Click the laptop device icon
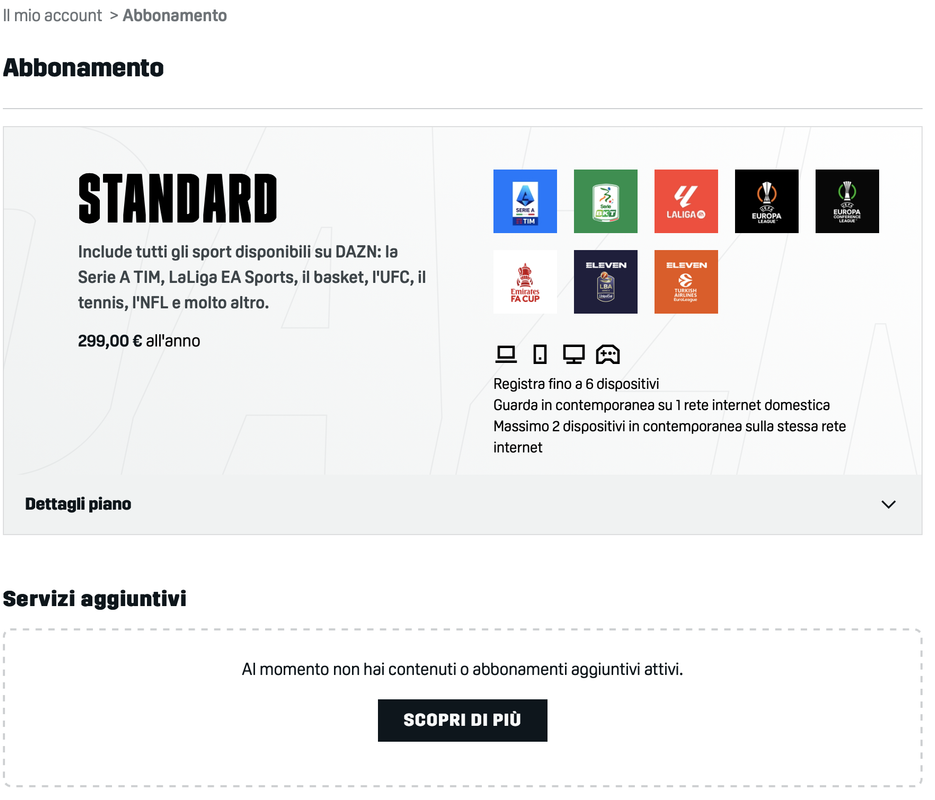 [x=506, y=354]
